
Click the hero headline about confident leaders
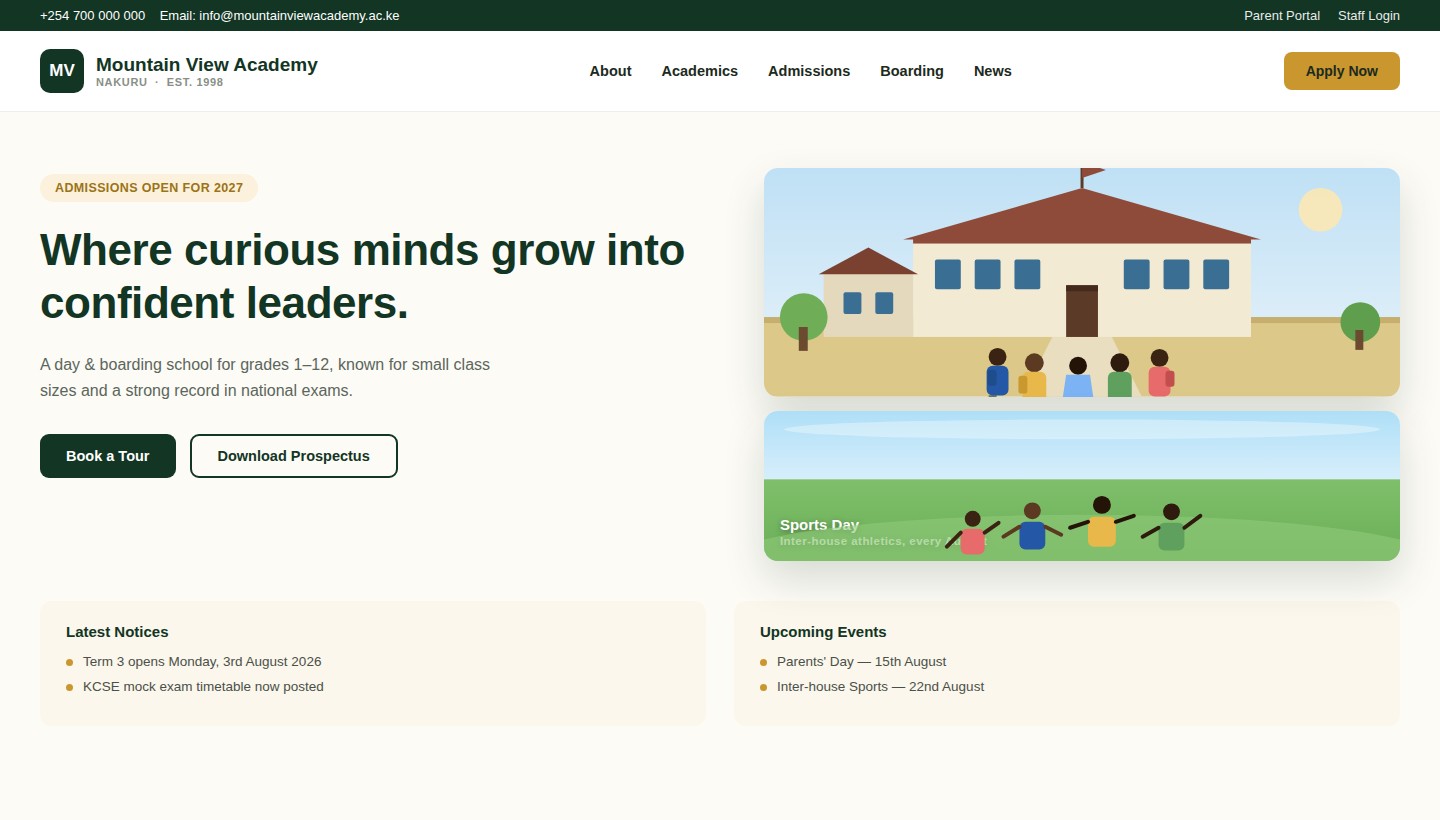(362, 276)
